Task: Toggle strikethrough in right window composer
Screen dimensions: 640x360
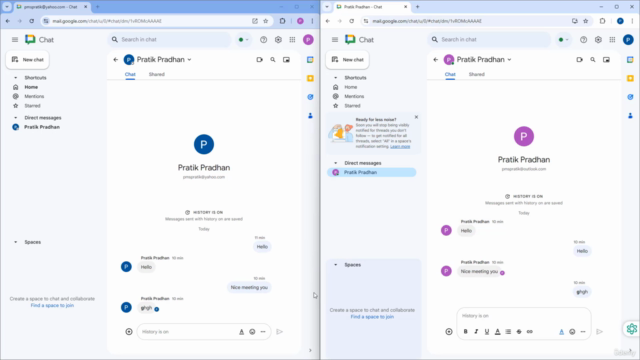Action: 519,332
